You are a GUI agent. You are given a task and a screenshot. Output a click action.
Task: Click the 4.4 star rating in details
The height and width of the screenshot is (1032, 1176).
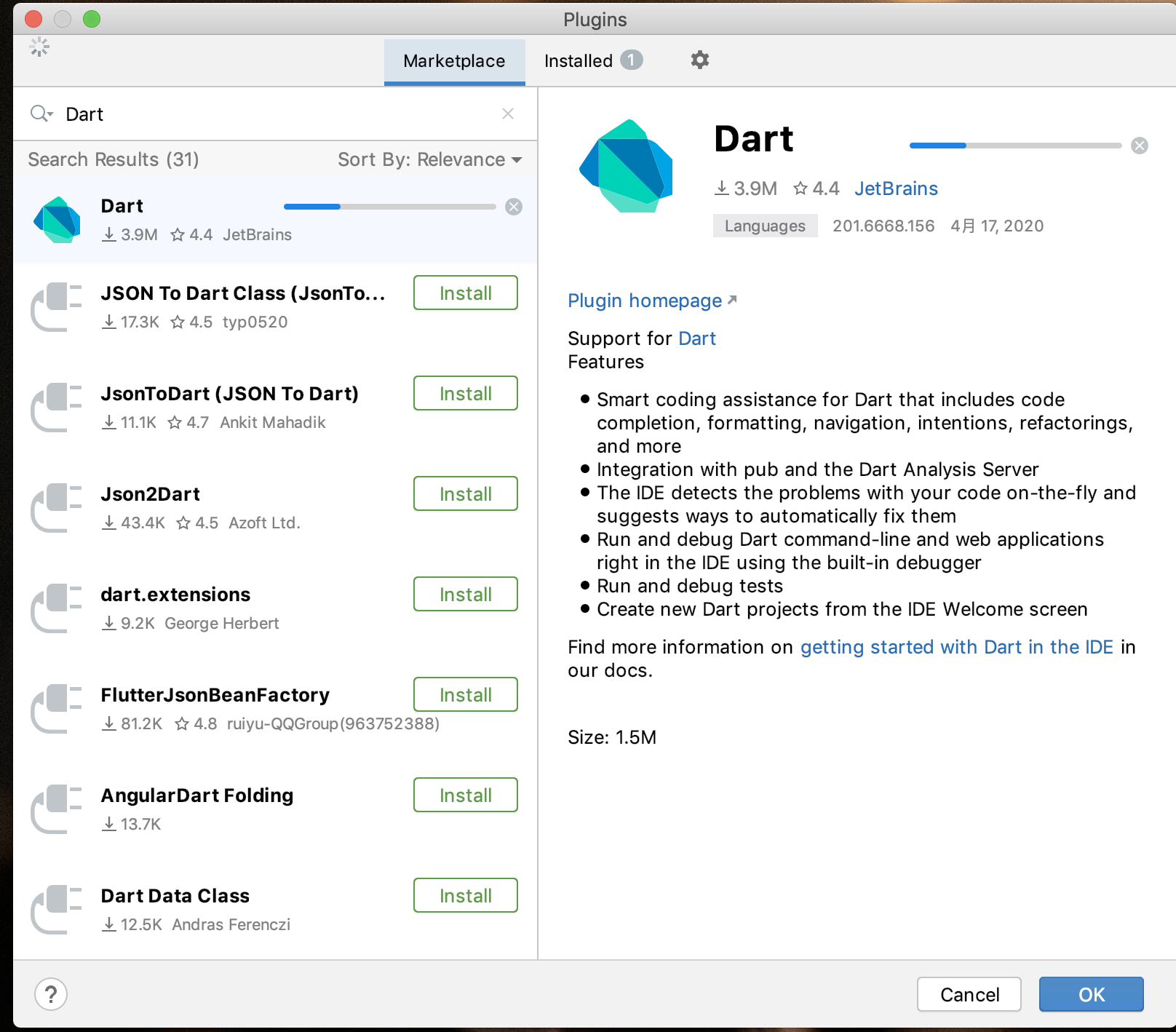click(816, 188)
